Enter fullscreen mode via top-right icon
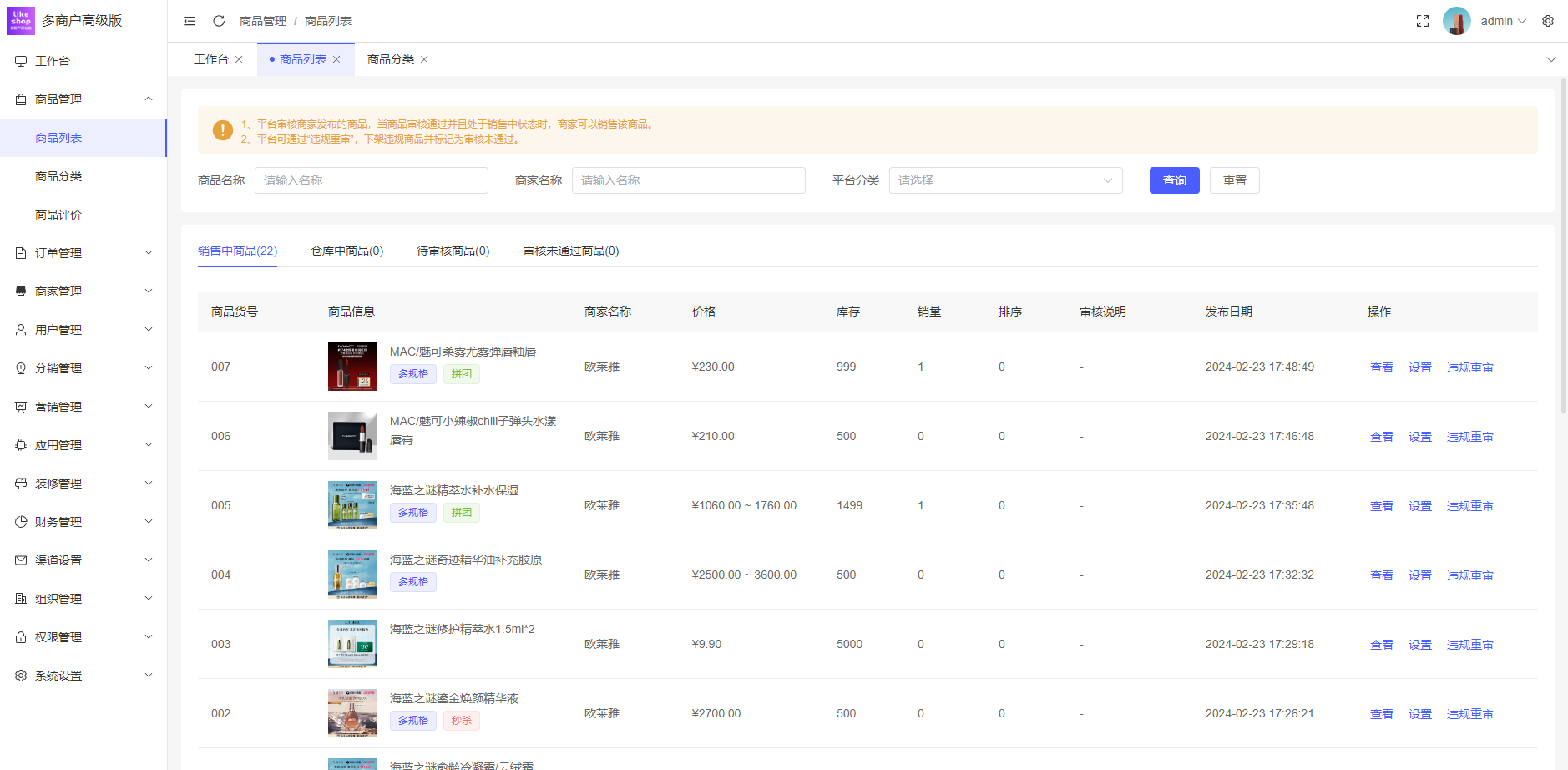1568x770 pixels. tap(1423, 21)
